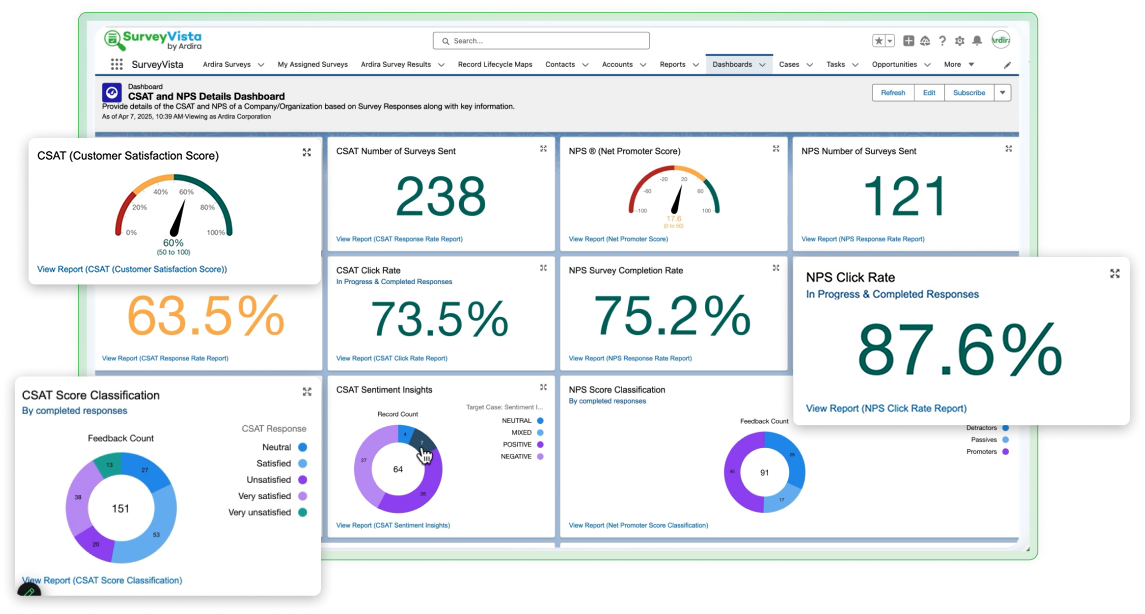Expand the NPS Click Rate widget
The image size is (1145, 614).
point(1114,274)
